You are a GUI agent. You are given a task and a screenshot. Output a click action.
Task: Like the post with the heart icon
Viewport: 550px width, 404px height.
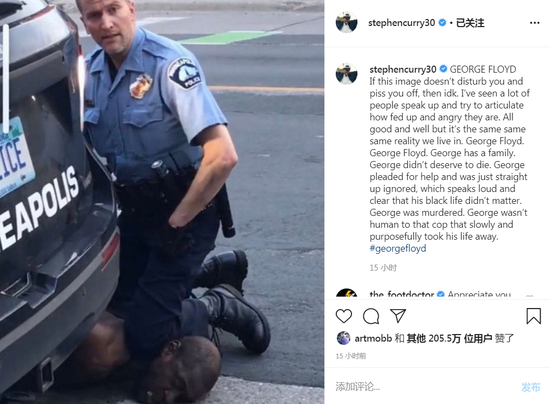344,316
